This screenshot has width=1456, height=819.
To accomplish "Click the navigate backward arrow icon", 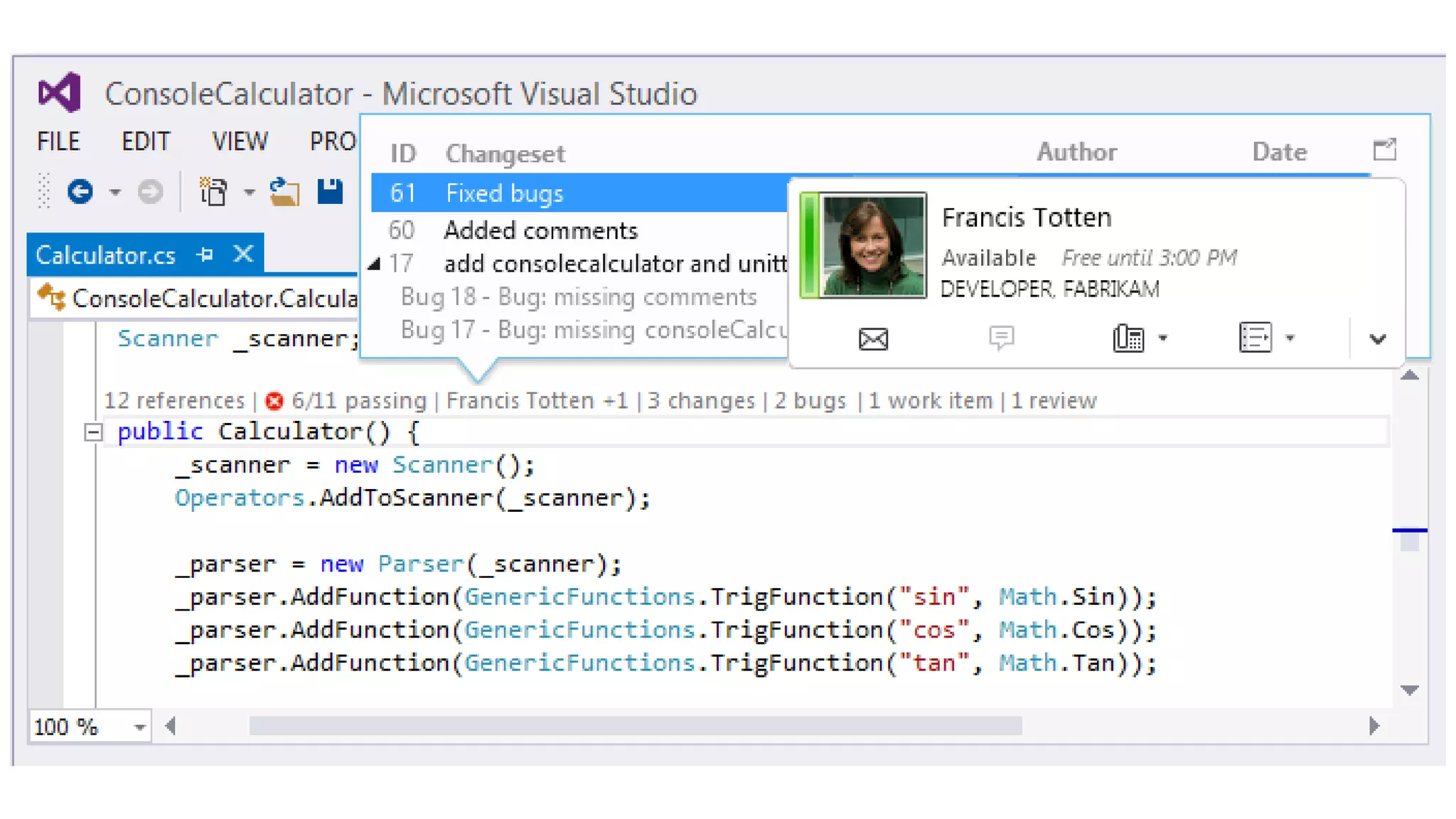I will pos(80,191).
